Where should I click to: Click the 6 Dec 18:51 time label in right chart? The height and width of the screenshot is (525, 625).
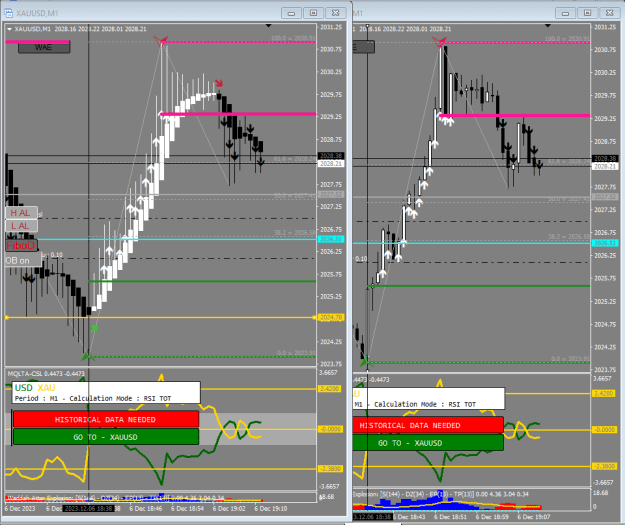click(x=450, y=517)
